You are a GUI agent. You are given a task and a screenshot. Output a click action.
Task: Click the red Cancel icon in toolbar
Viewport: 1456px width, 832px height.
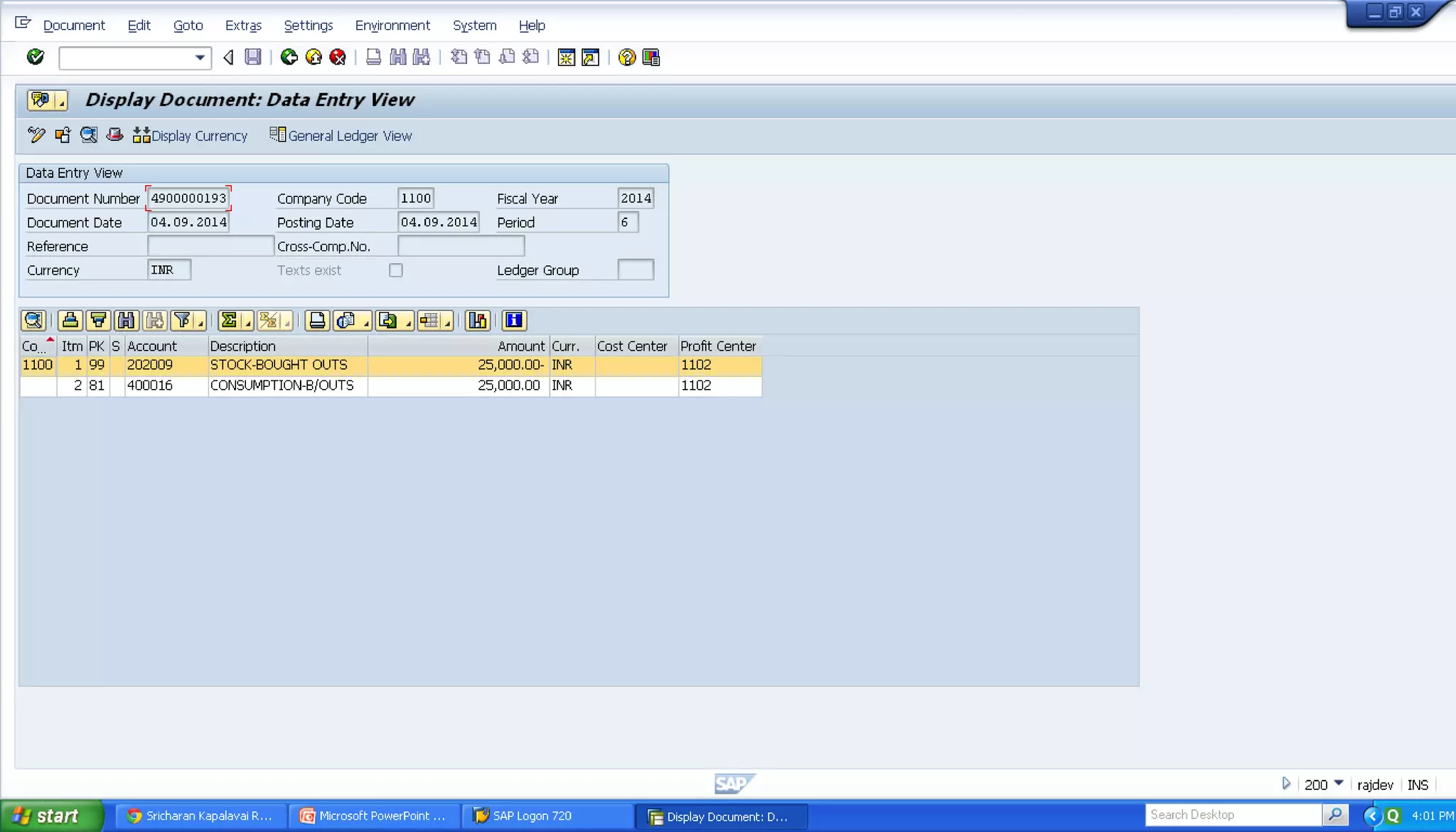tap(338, 57)
